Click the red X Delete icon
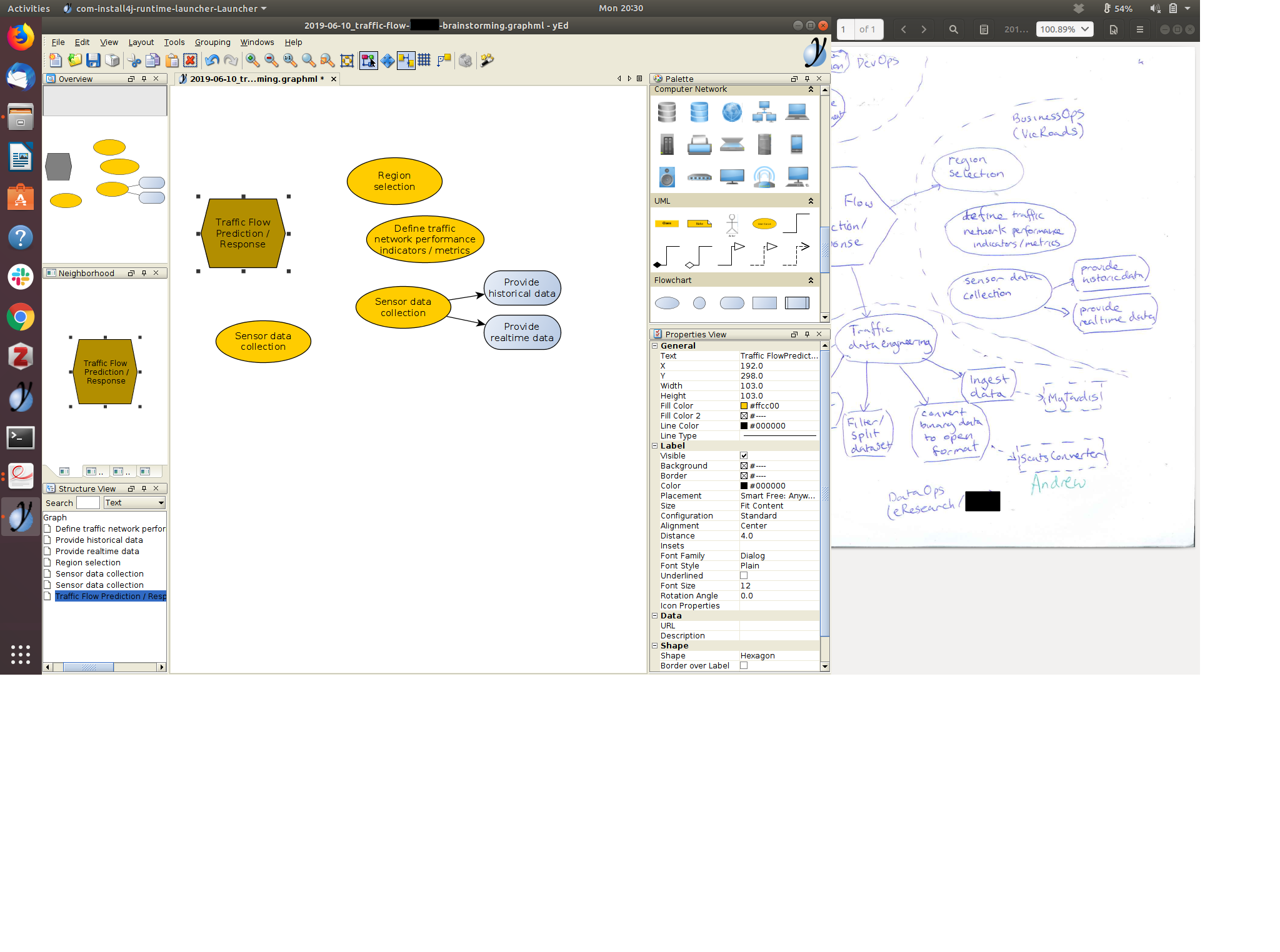Image resolution: width=1280 pixels, height=952 pixels. [x=191, y=61]
